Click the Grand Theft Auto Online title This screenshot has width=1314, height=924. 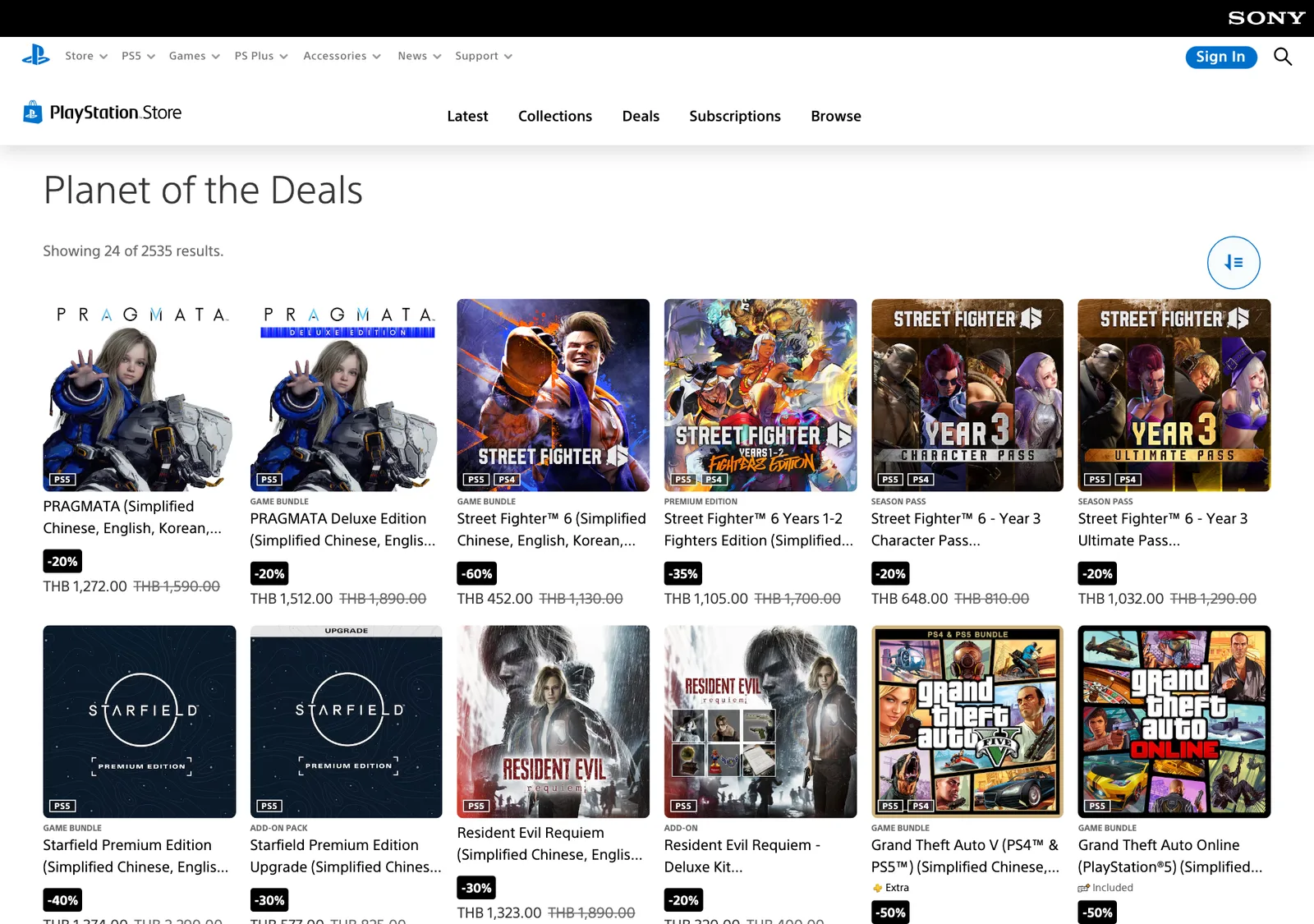1170,856
